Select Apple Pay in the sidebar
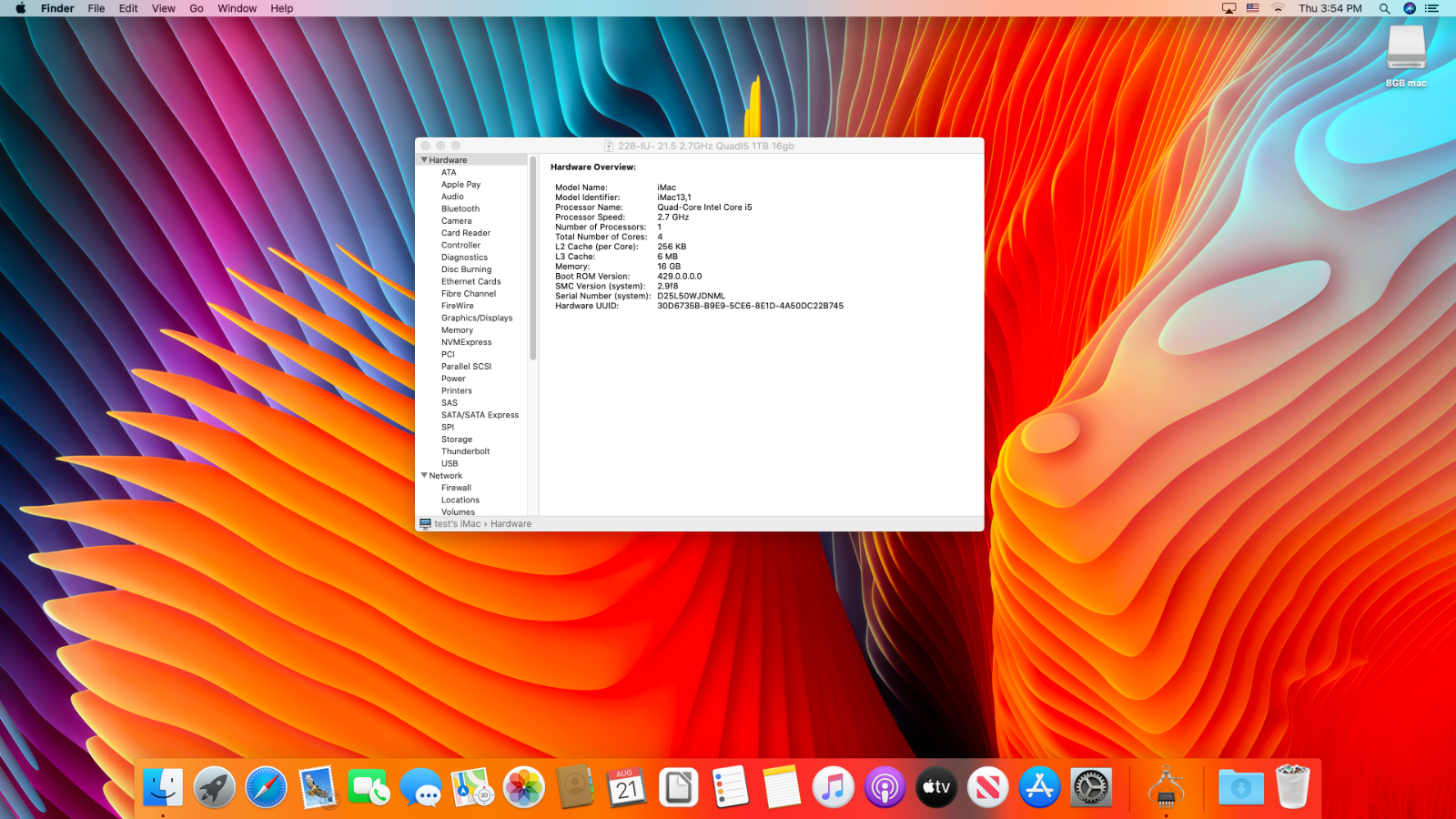The height and width of the screenshot is (819, 1456). tap(460, 184)
